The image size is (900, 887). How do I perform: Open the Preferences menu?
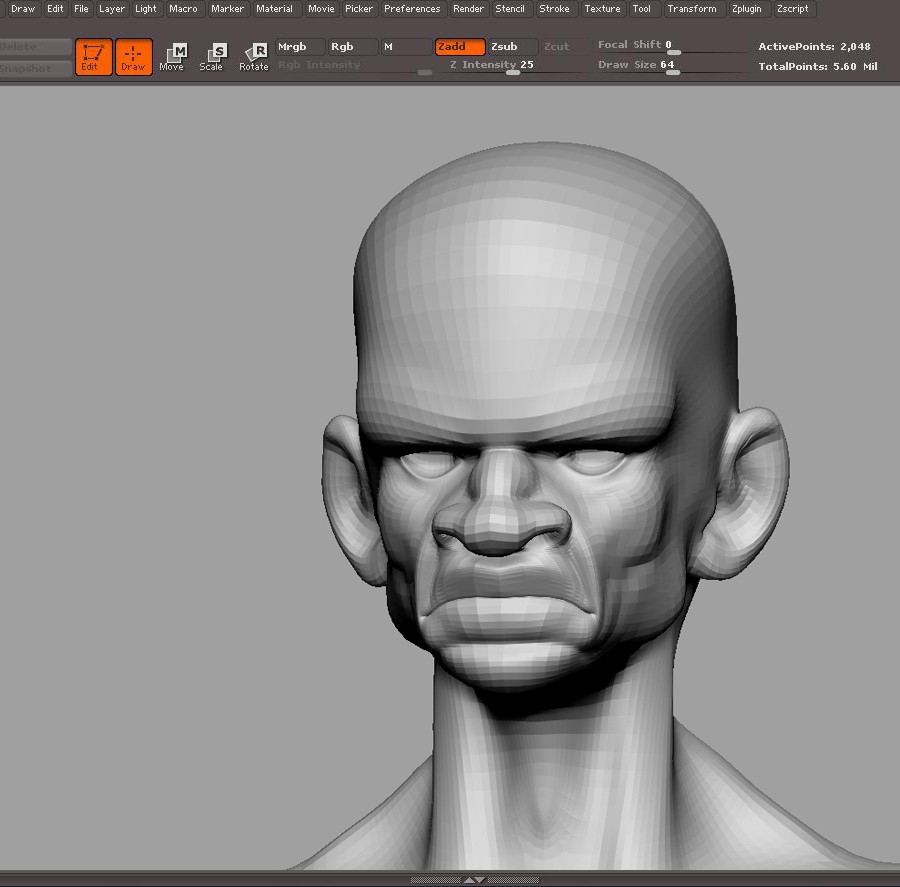[412, 9]
